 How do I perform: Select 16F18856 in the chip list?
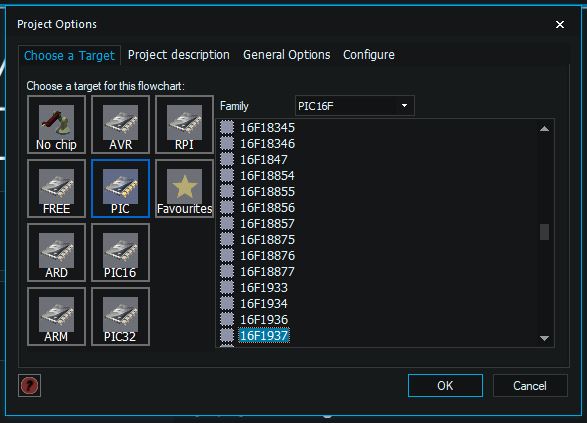(x=267, y=208)
